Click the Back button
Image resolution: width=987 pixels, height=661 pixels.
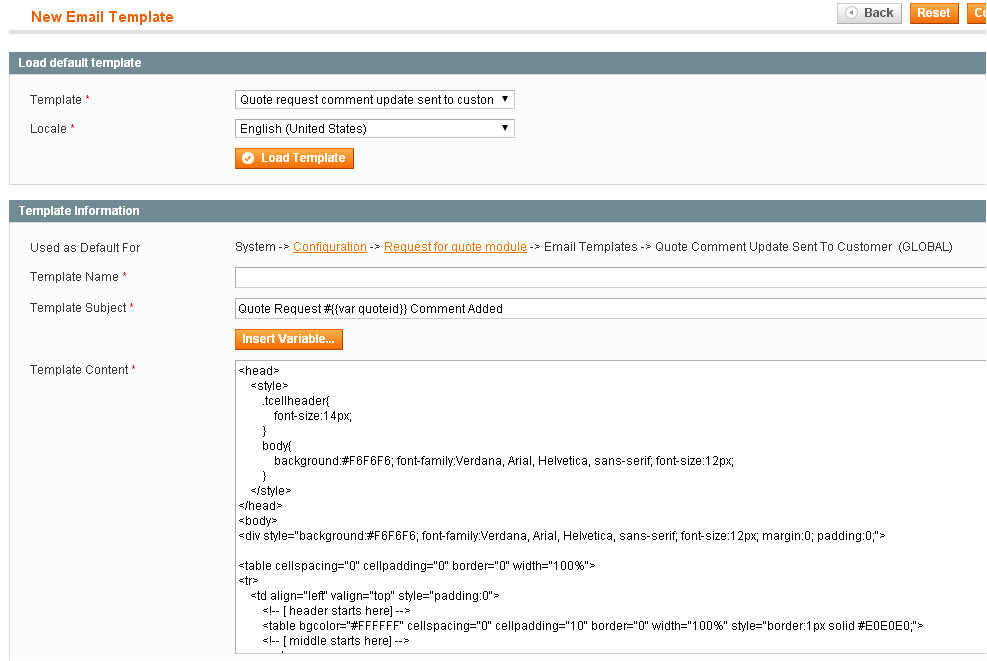tap(869, 13)
